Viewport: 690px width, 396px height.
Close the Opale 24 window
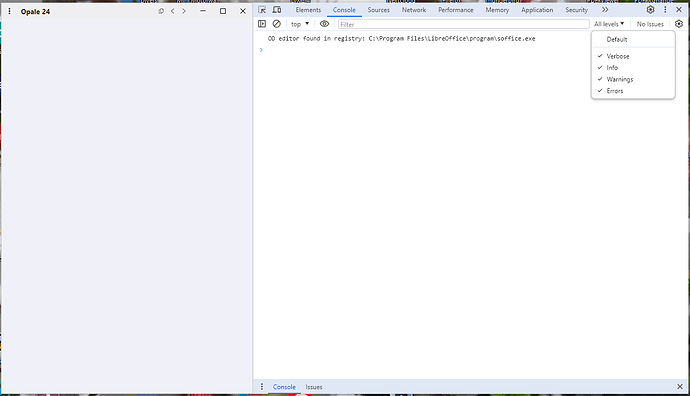(x=243, y=11)
